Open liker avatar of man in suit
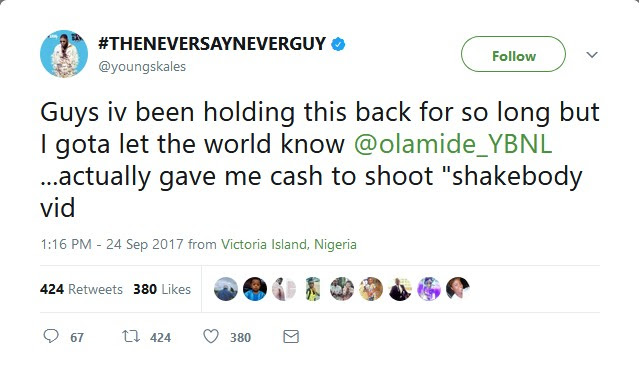The width and height of the screenshot is (639, 372). 400,289
